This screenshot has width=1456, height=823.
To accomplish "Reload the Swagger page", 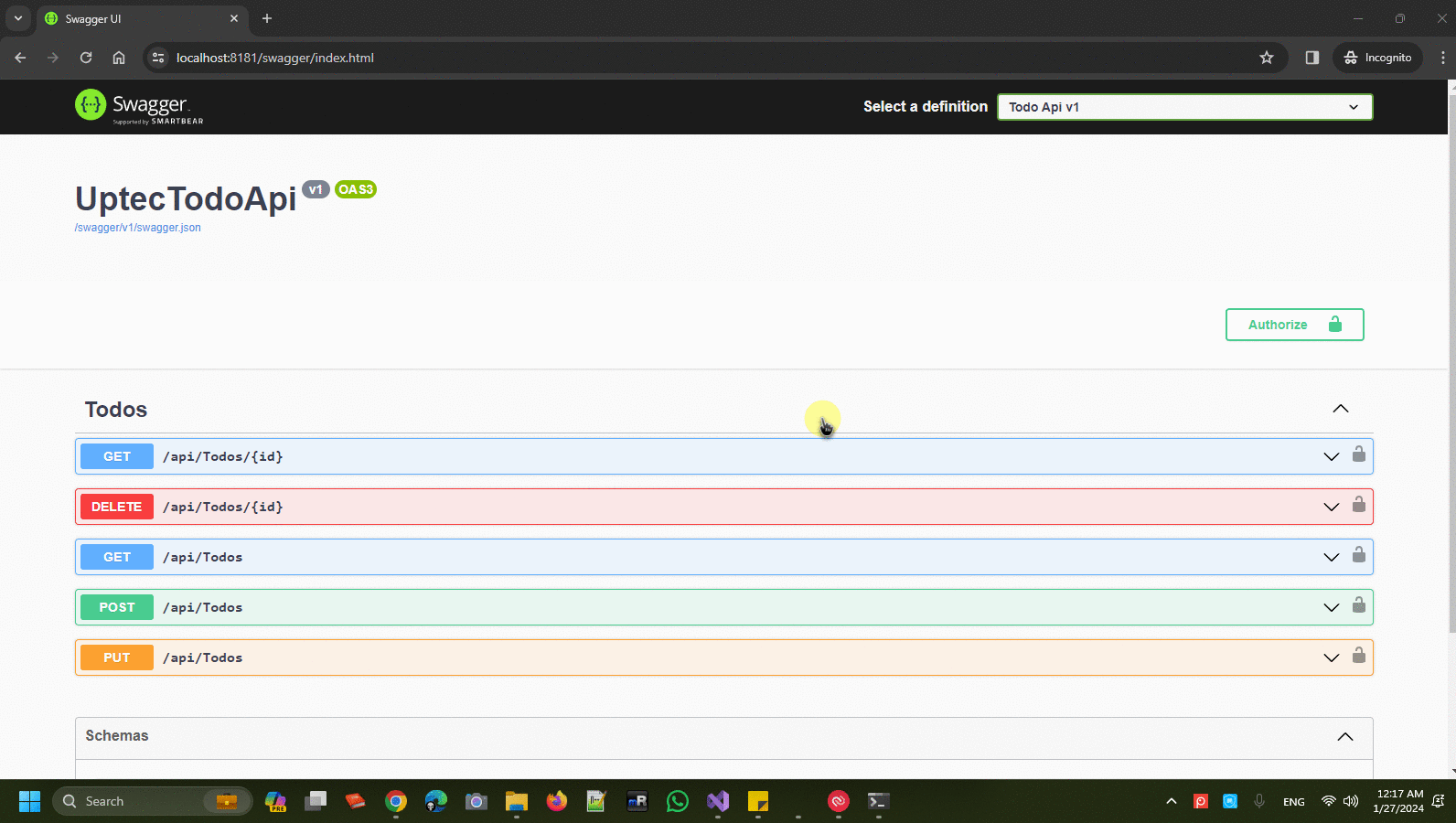I will click(x=86, y=58).
